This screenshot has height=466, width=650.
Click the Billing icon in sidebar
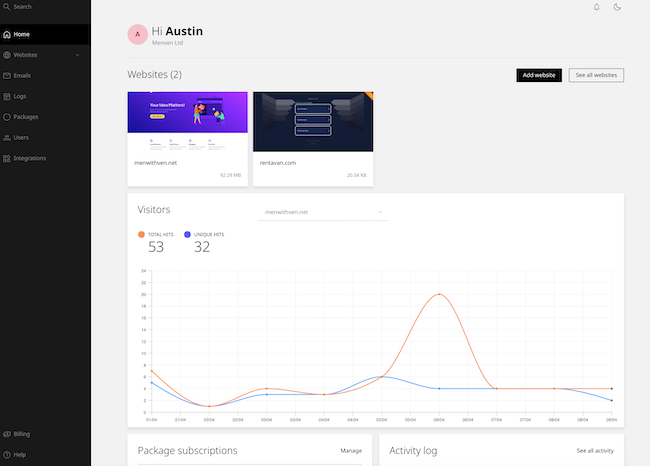coord(7,434)
